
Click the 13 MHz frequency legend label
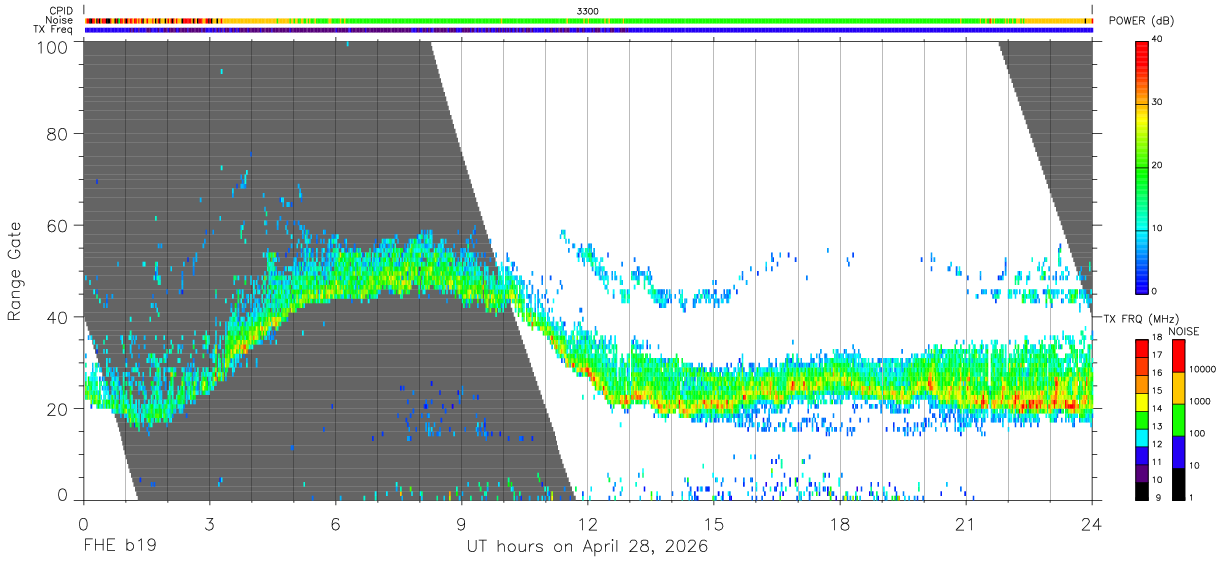coord(1159,426)
